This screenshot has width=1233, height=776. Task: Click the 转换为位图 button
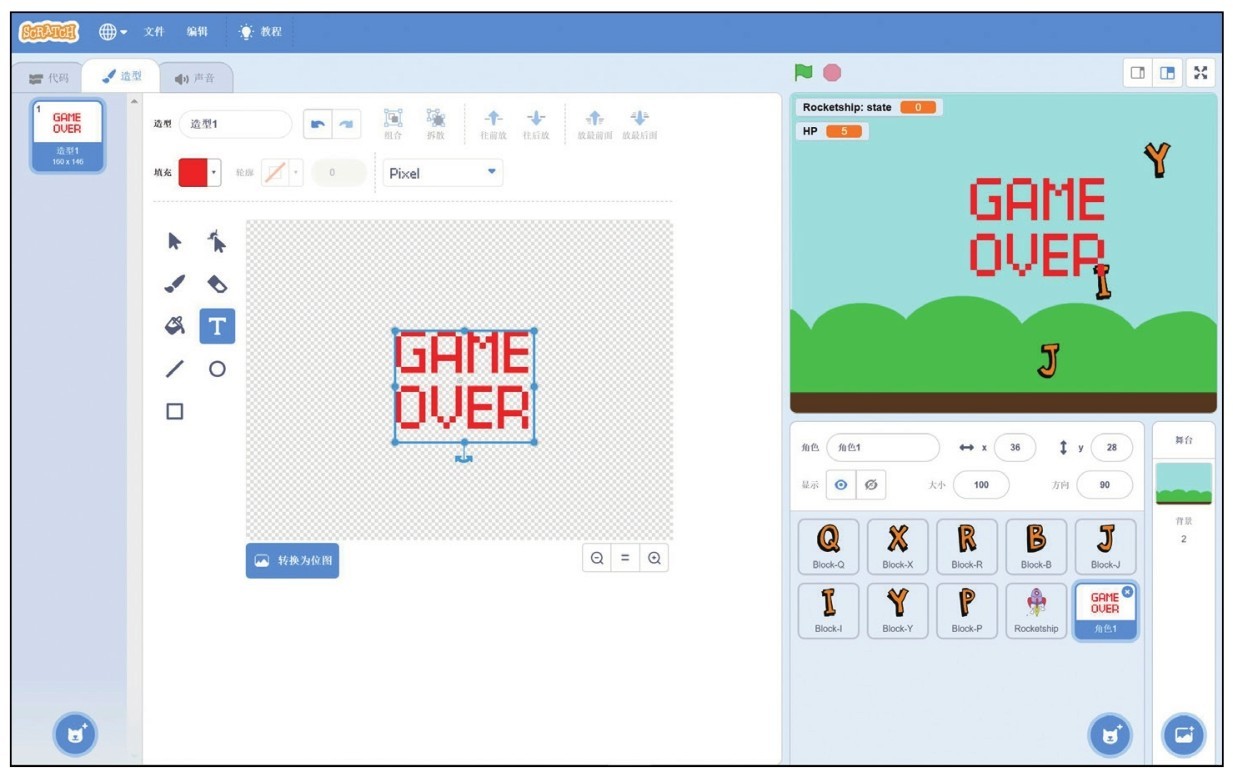coord(292,561)
